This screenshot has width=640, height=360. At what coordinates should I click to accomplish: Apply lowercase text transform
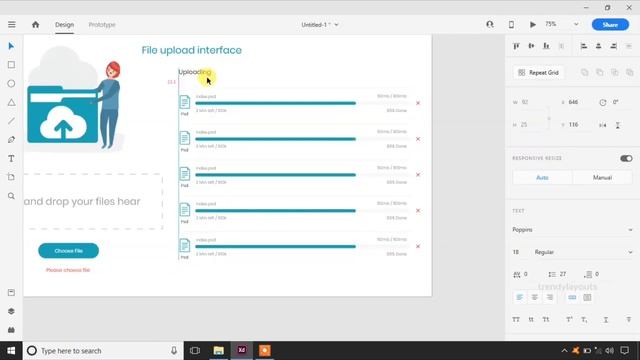point(531,319)
